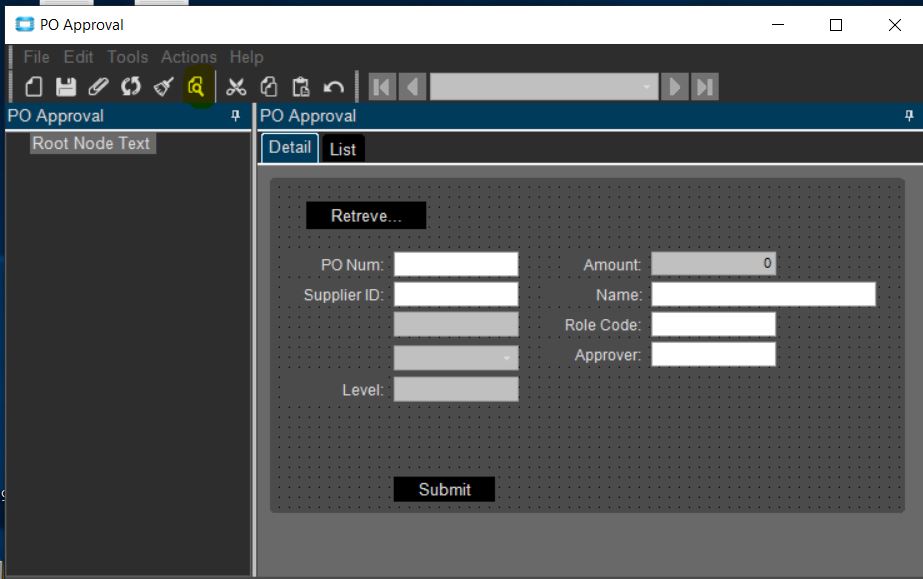Click the Level field

click(456, 389)
